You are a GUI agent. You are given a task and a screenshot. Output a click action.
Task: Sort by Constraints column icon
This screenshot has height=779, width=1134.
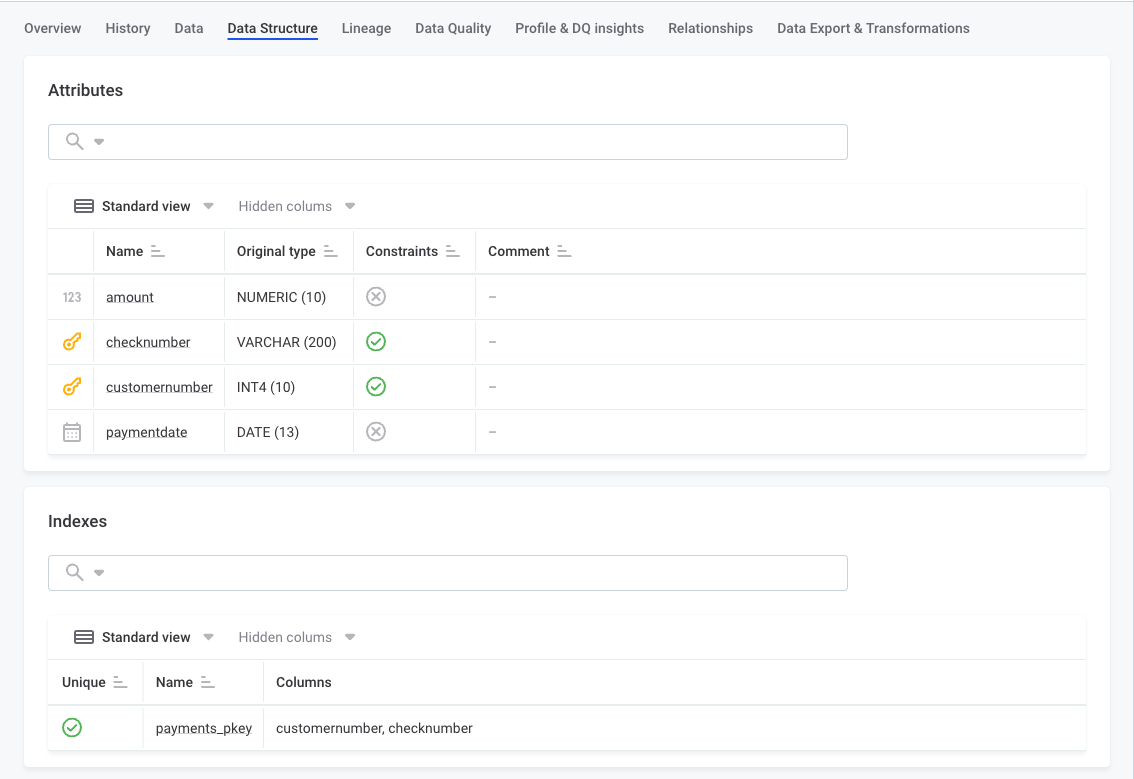453,251
